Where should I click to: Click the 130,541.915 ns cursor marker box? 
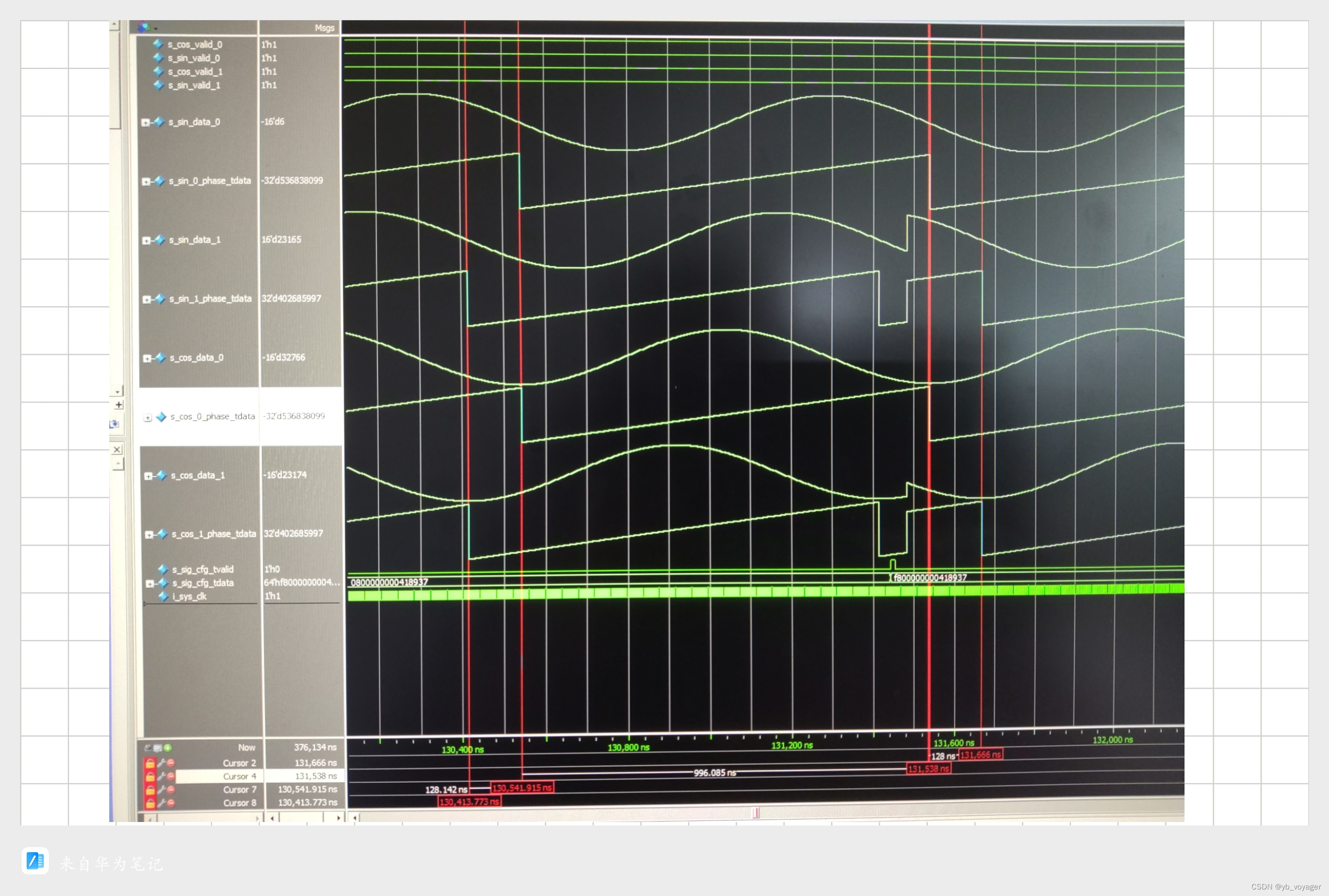[522, 788]
